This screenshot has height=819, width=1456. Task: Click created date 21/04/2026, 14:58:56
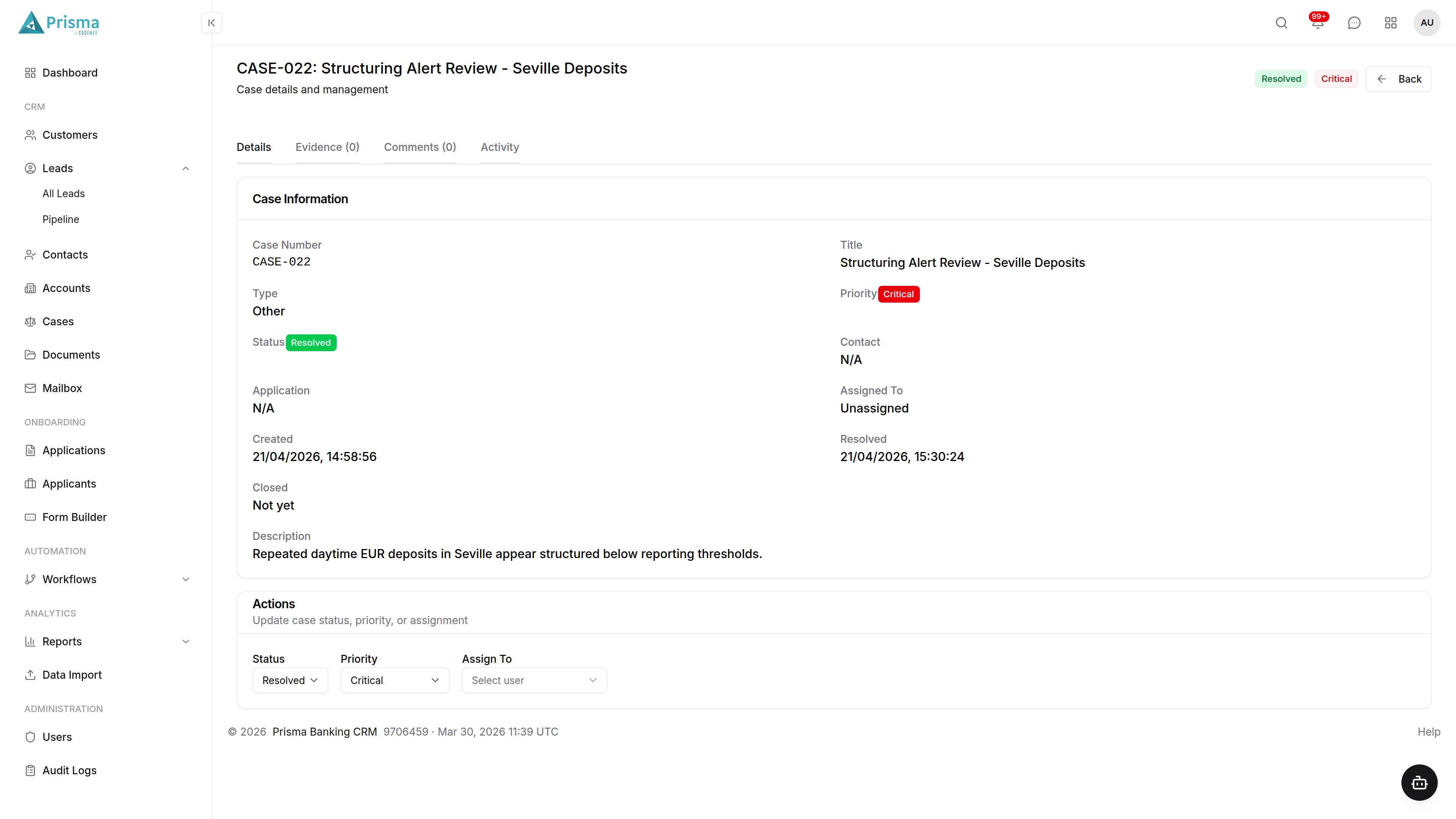[x=314, y=457]
